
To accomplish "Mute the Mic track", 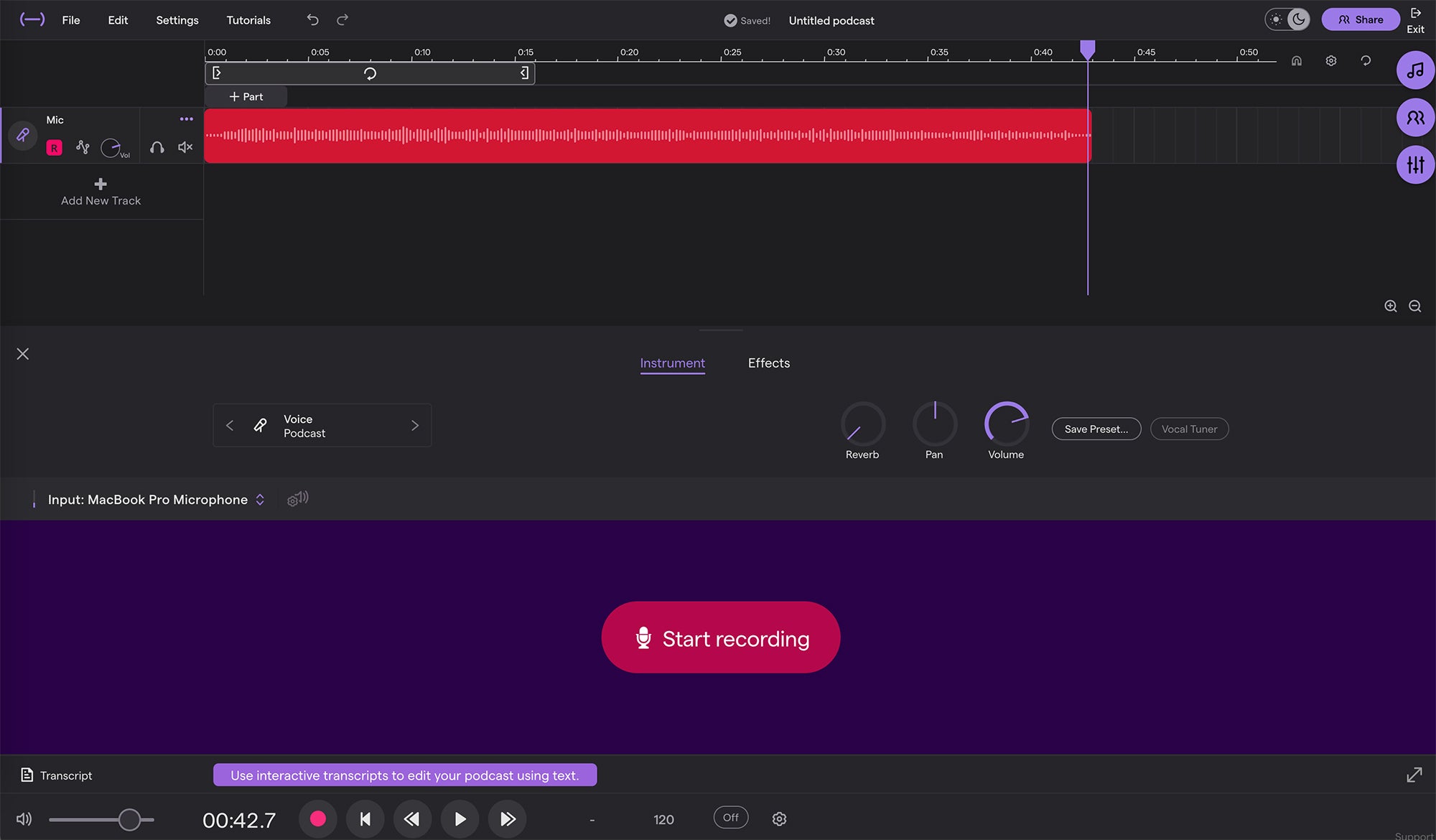I will click(x=185, y=147).
